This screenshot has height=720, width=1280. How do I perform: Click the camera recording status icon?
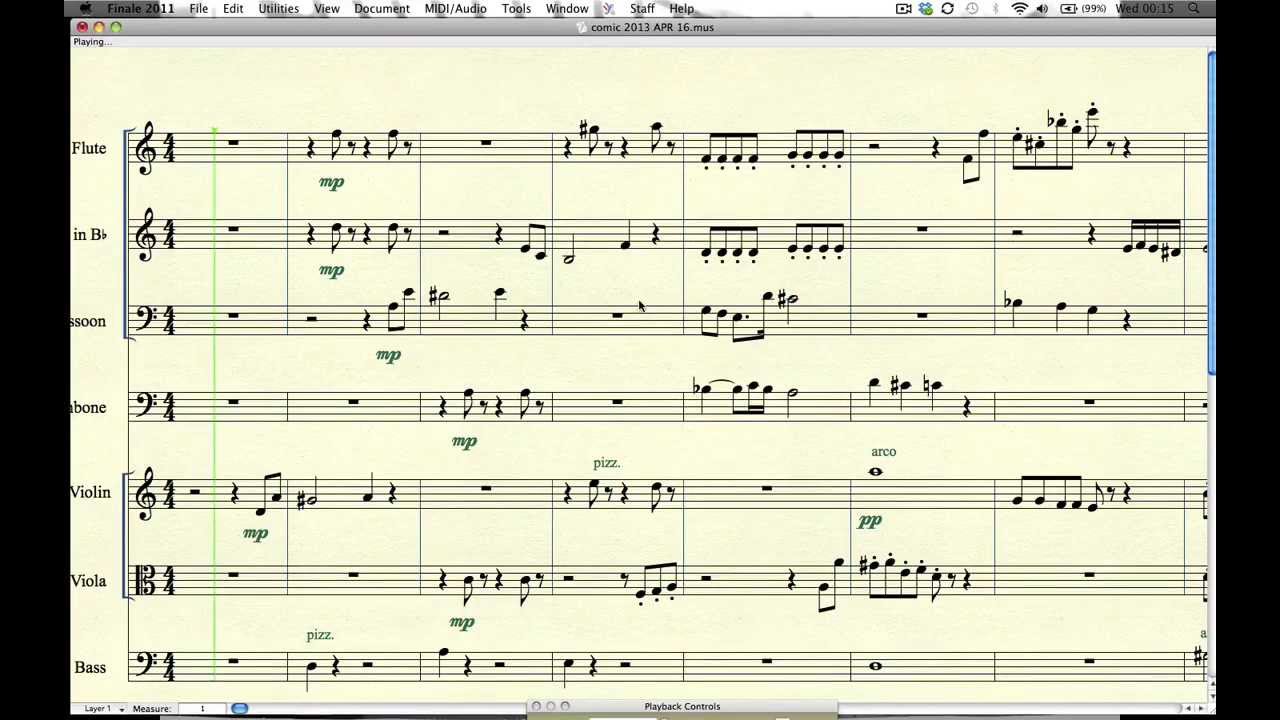pos(904,9)
